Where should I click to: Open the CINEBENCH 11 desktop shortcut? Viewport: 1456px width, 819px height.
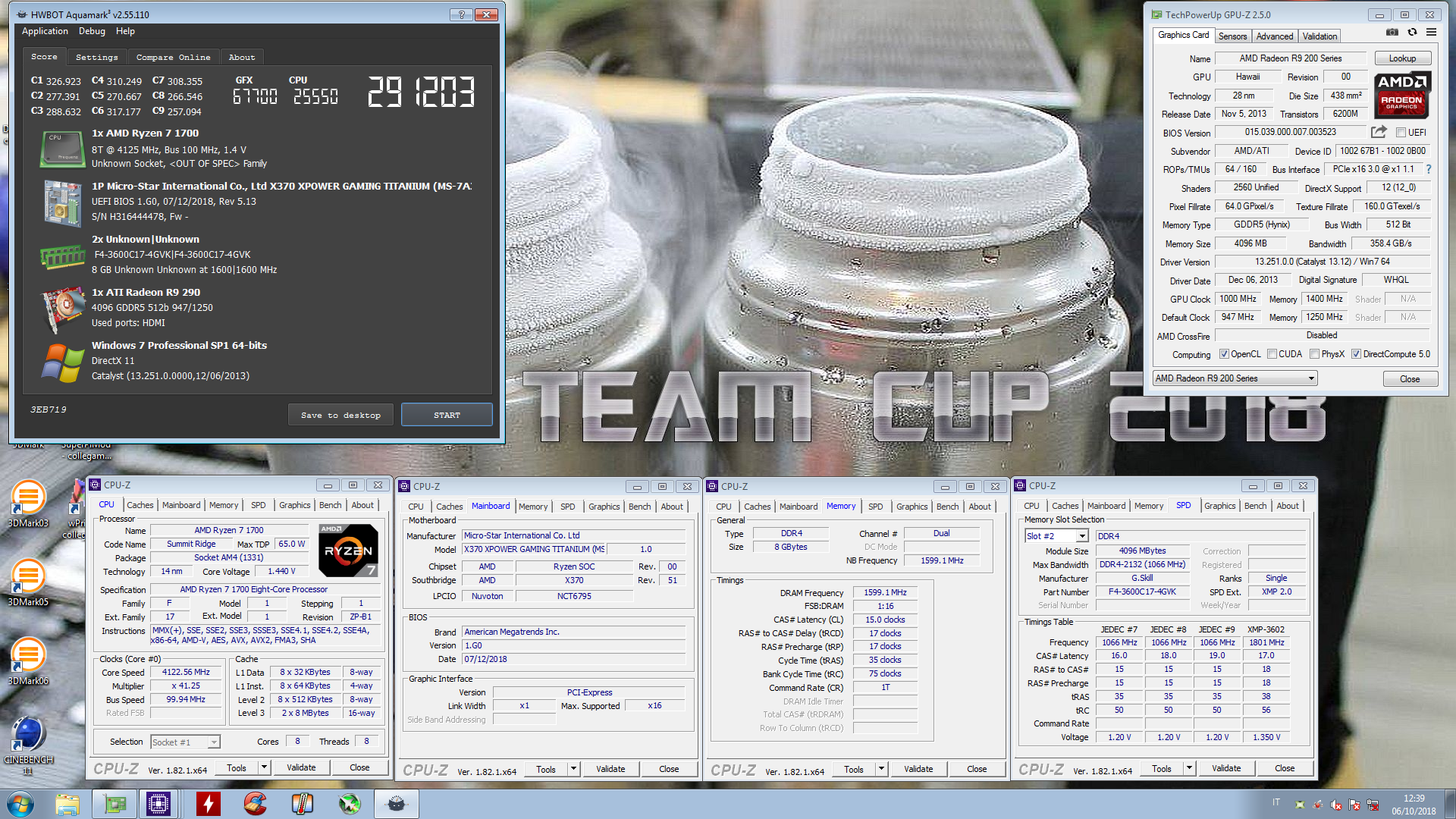(28, 745)
